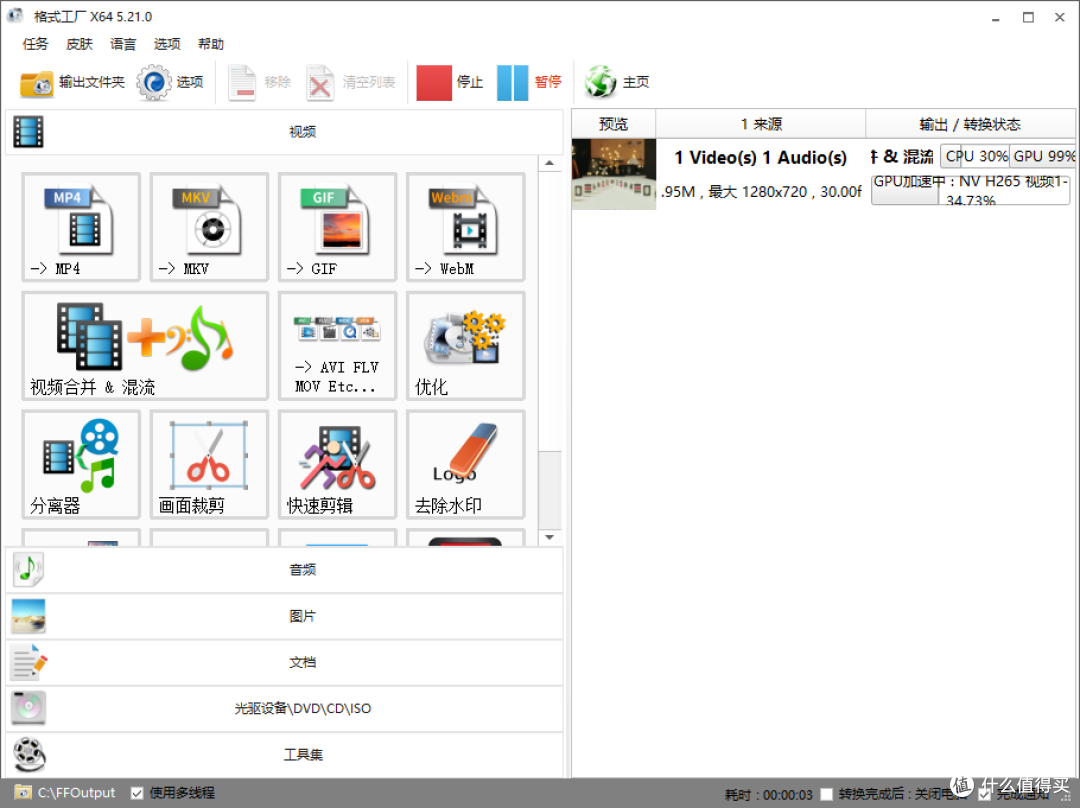Choose the GIF conversion icon
This screenshot has width=1080, height=808.
[x=337, y=227]
